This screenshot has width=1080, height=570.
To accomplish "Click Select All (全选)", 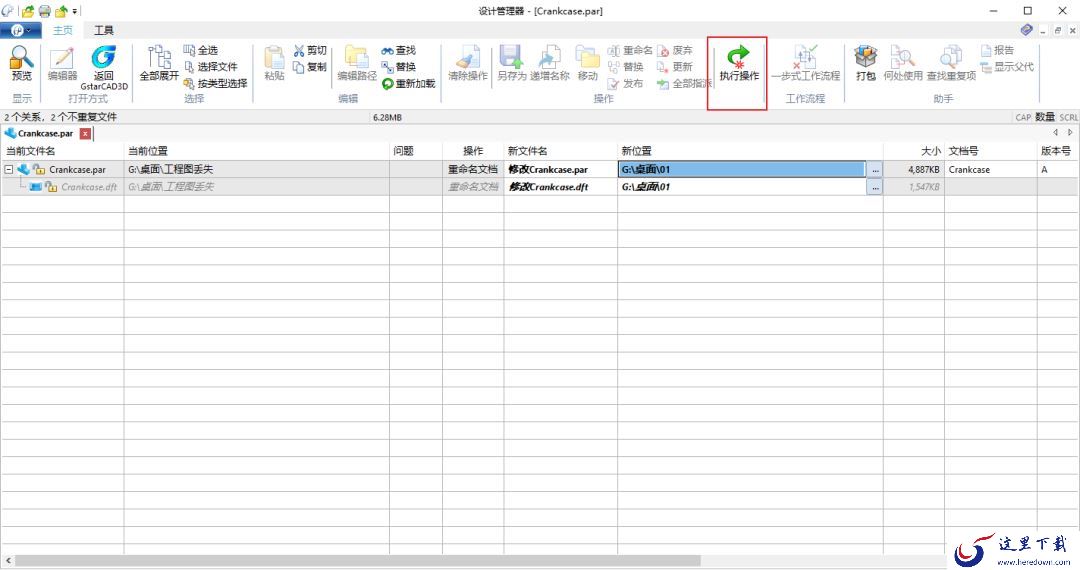I will coord(200,50).
